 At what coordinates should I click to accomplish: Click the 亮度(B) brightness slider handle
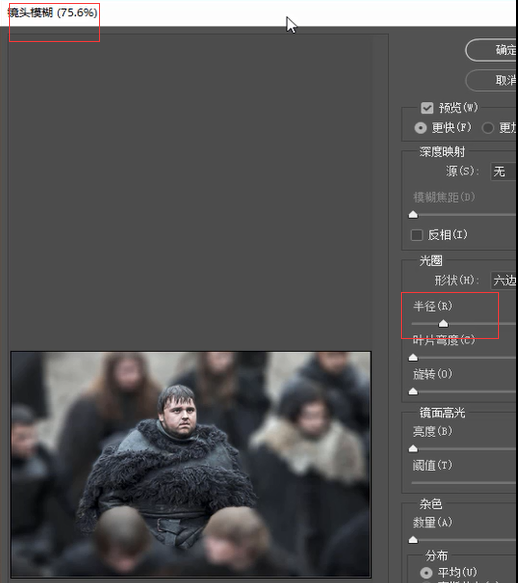click(413, 449)
